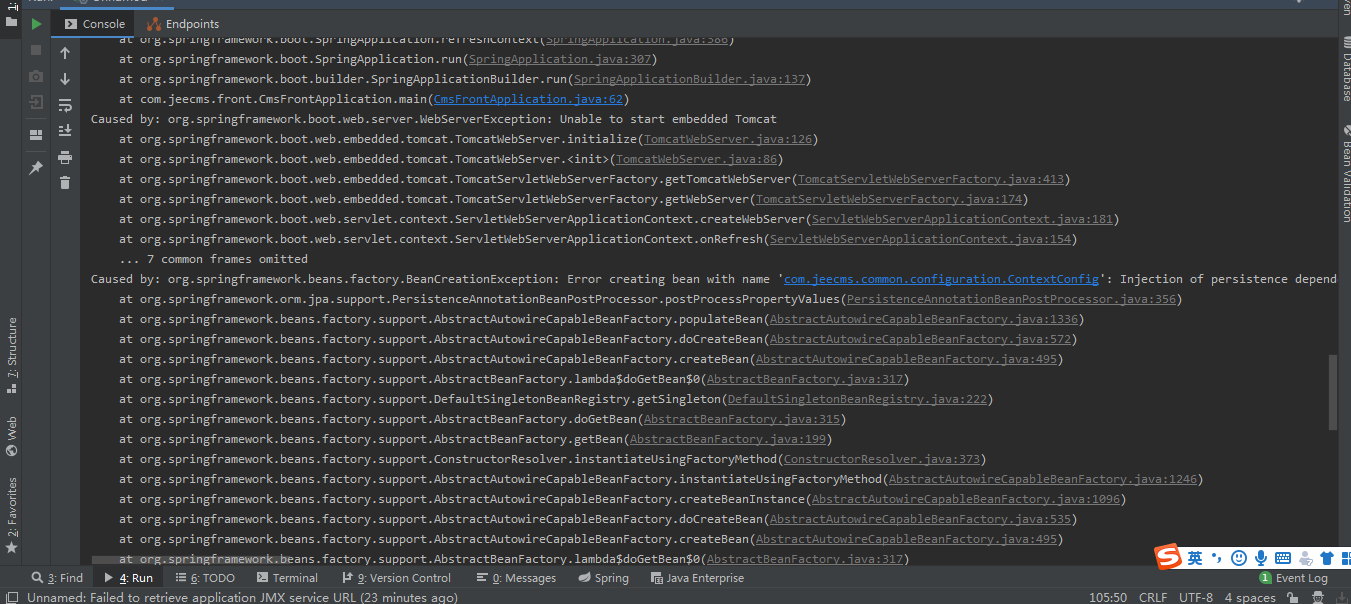Screen dimensions: 1351x604
Task: Open link AbstractBeanFactory.java:199
Action: 728,439
